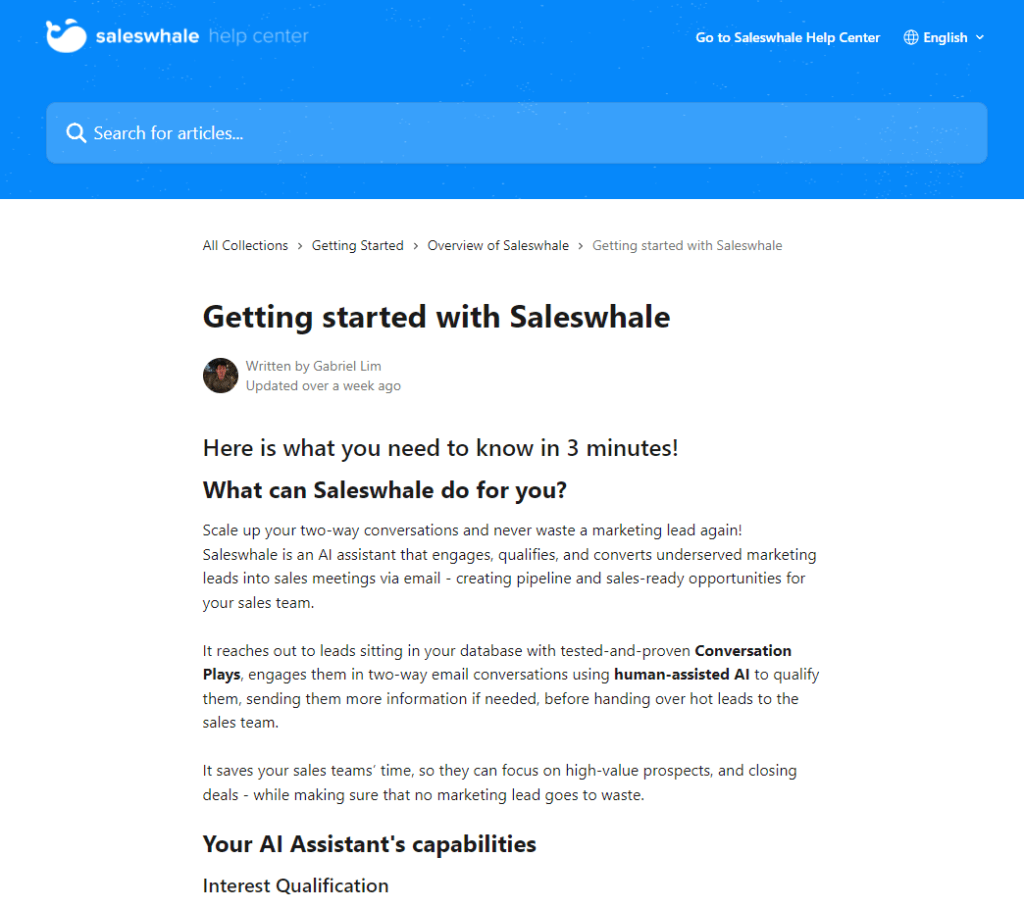
Task: Click the chevron after All Collections
Action: [300, 245]
